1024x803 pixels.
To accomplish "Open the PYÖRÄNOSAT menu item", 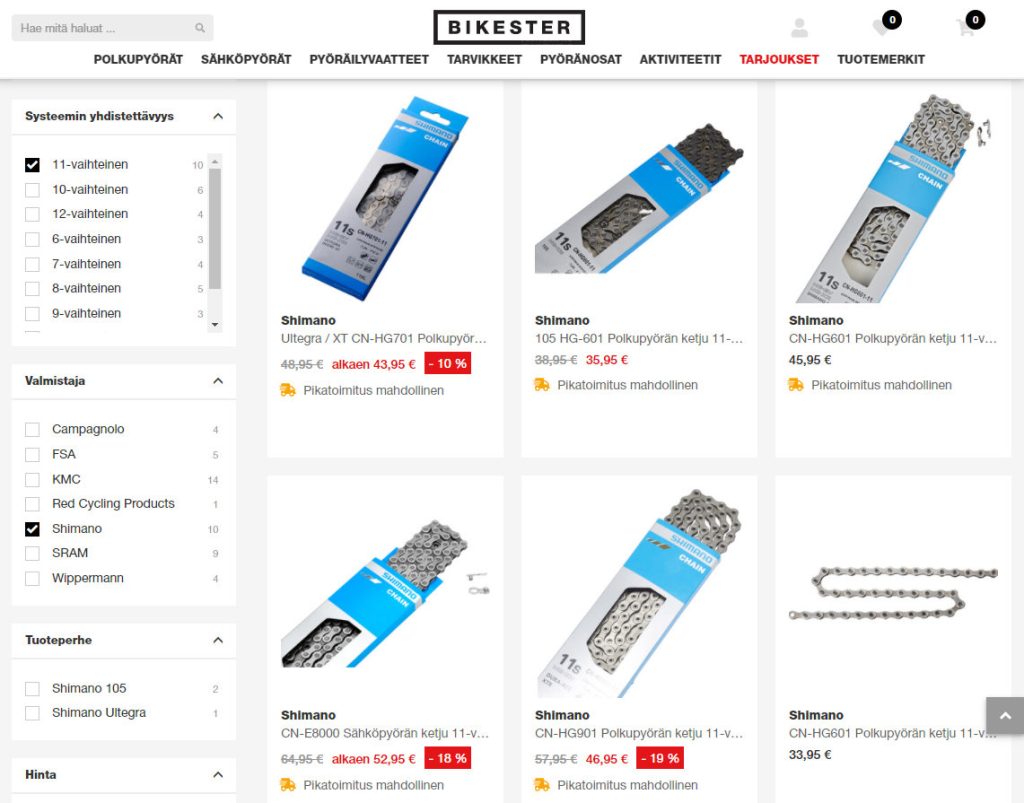I will [581, 59].
